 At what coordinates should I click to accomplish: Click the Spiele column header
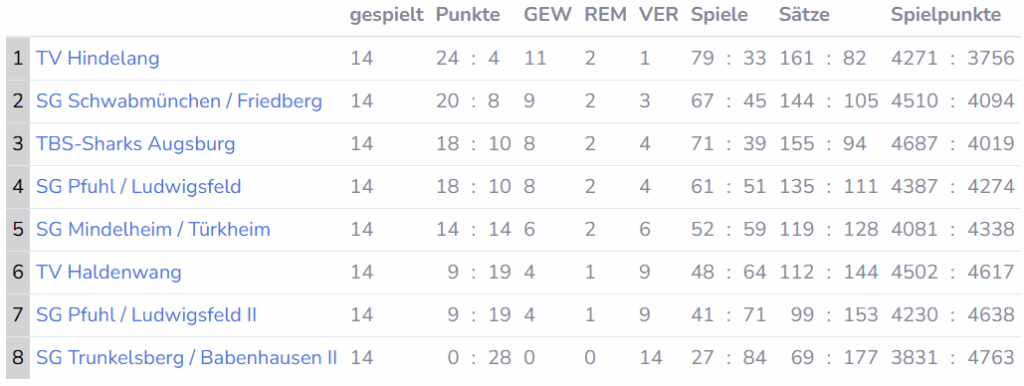pyautogui.click(x=719, y=16)
